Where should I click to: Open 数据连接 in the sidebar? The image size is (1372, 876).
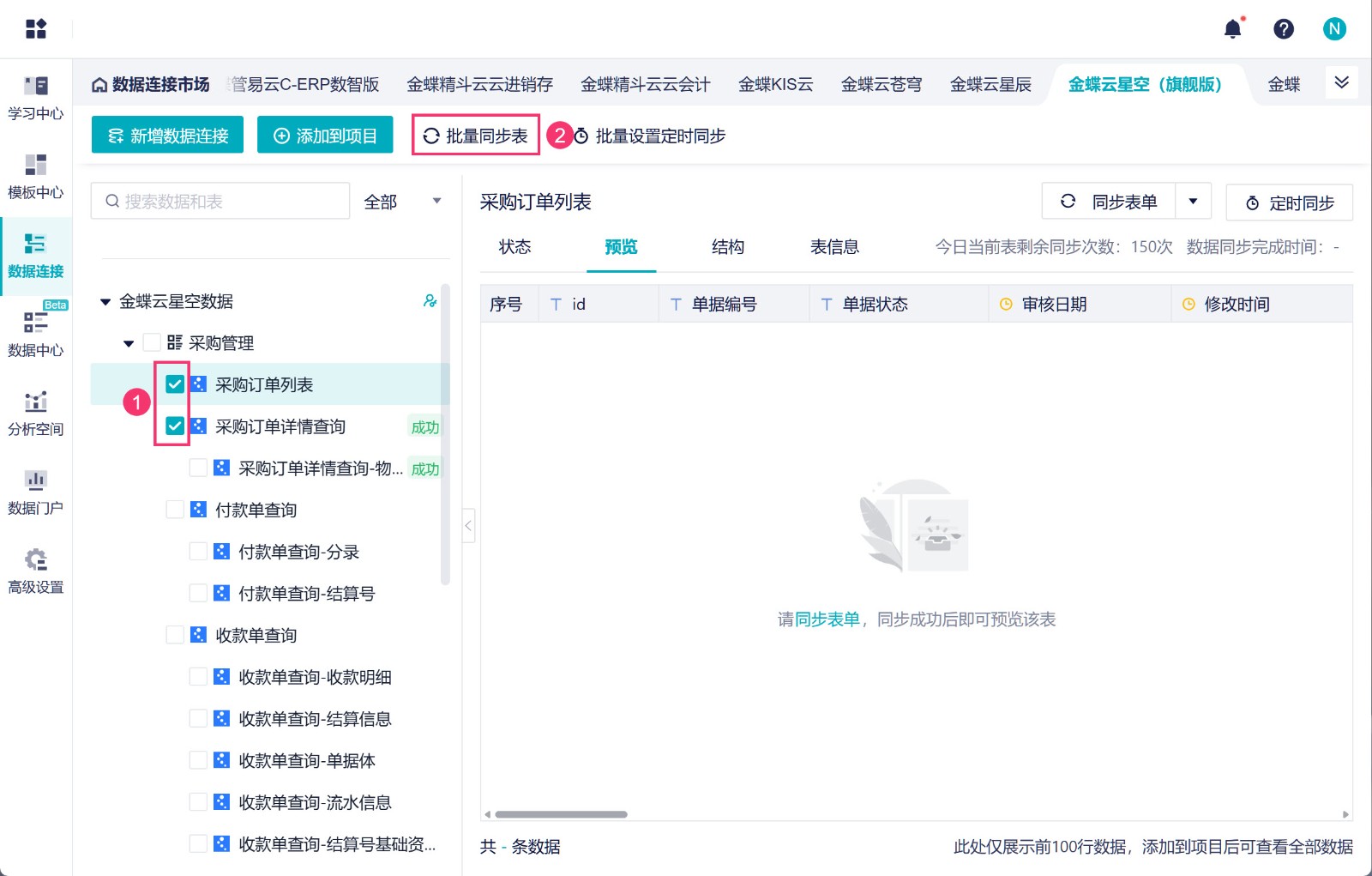coord(36,256)
